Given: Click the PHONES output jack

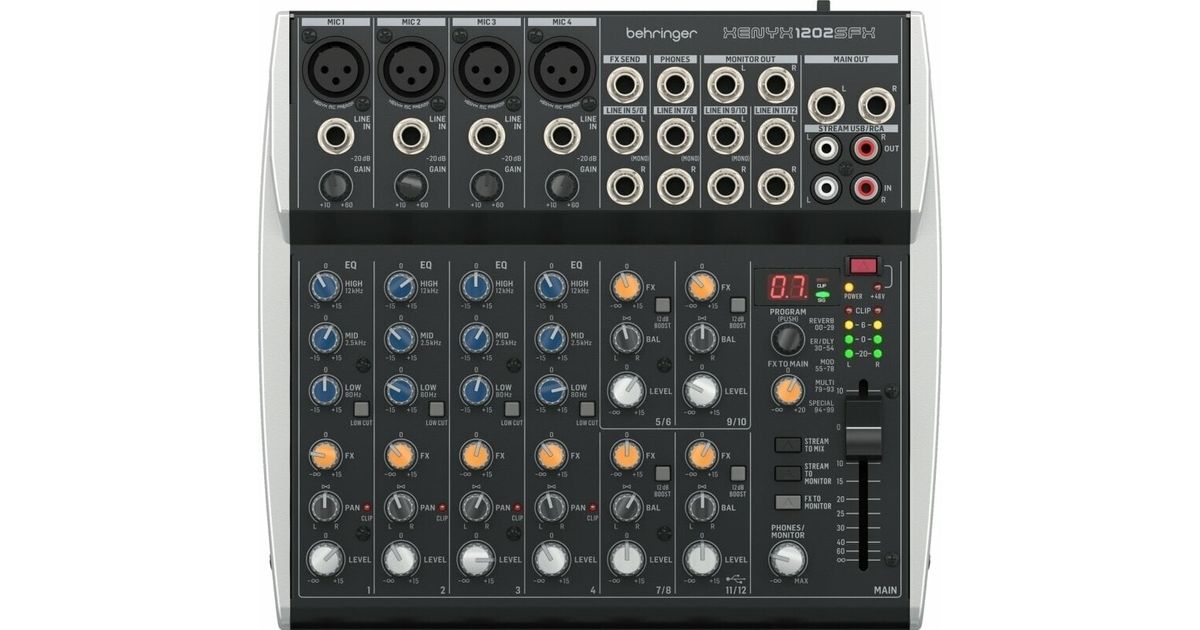Looking at the screenshot, I should [x=676, y=85].
